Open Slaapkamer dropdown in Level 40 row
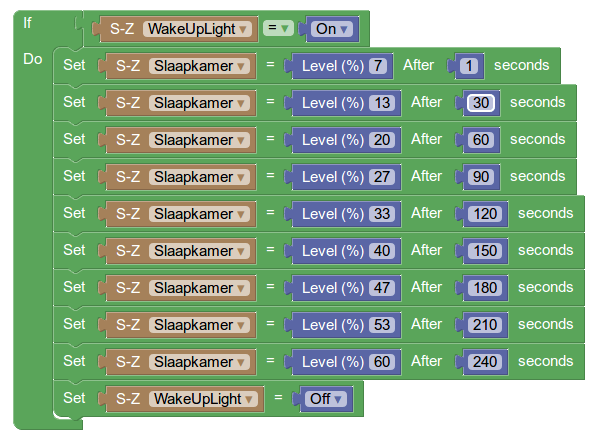 [x=199, y=251]
